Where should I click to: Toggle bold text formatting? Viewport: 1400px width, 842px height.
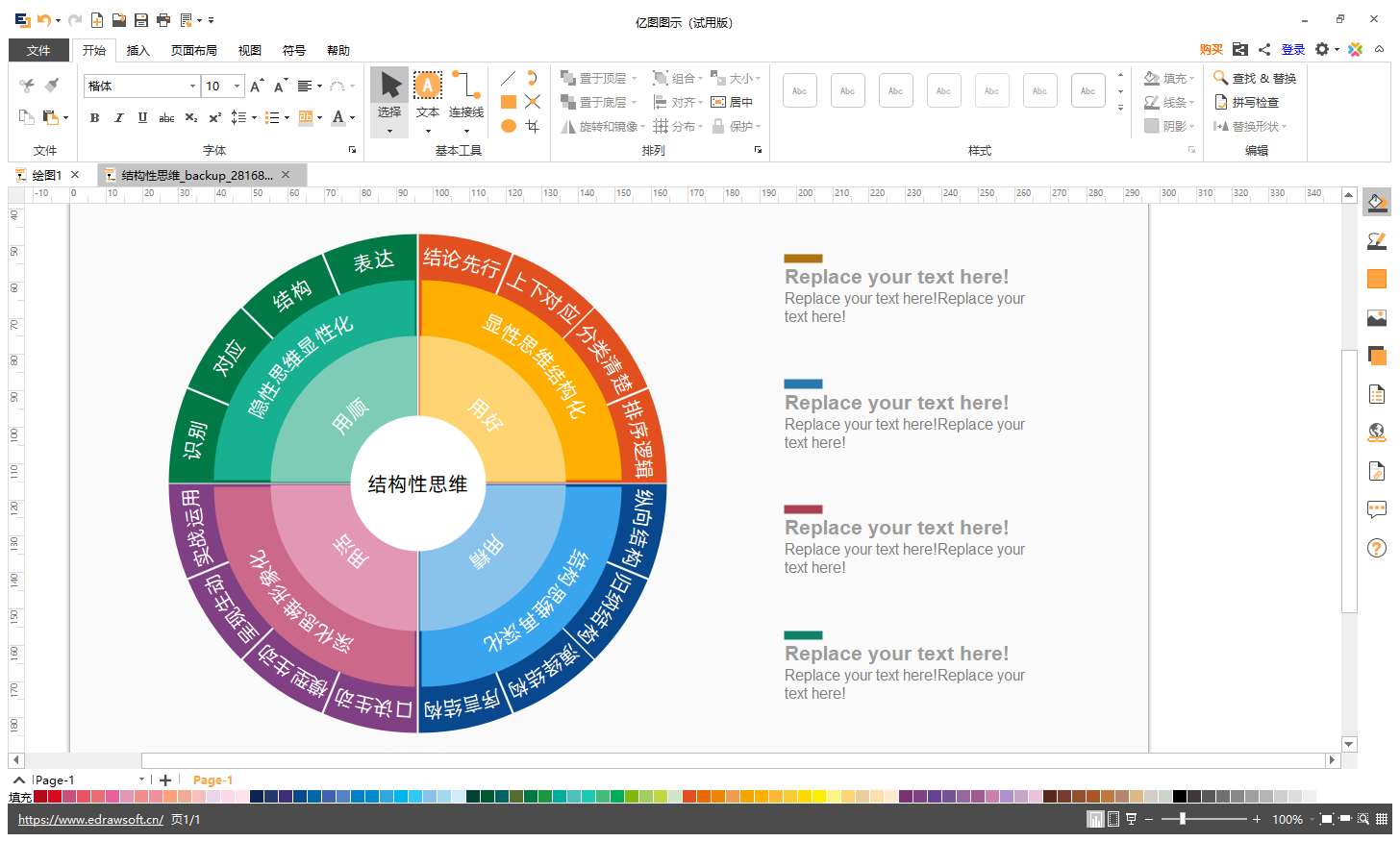point(94,117)
